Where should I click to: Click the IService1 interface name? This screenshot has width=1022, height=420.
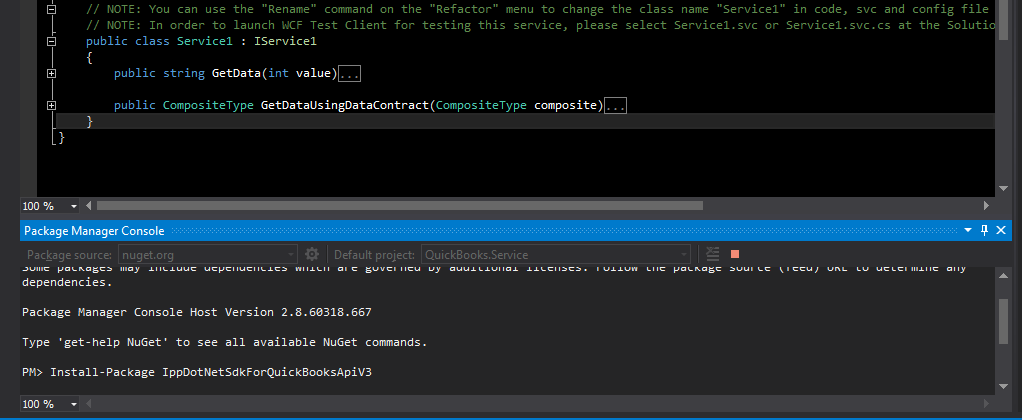(285, 41)
